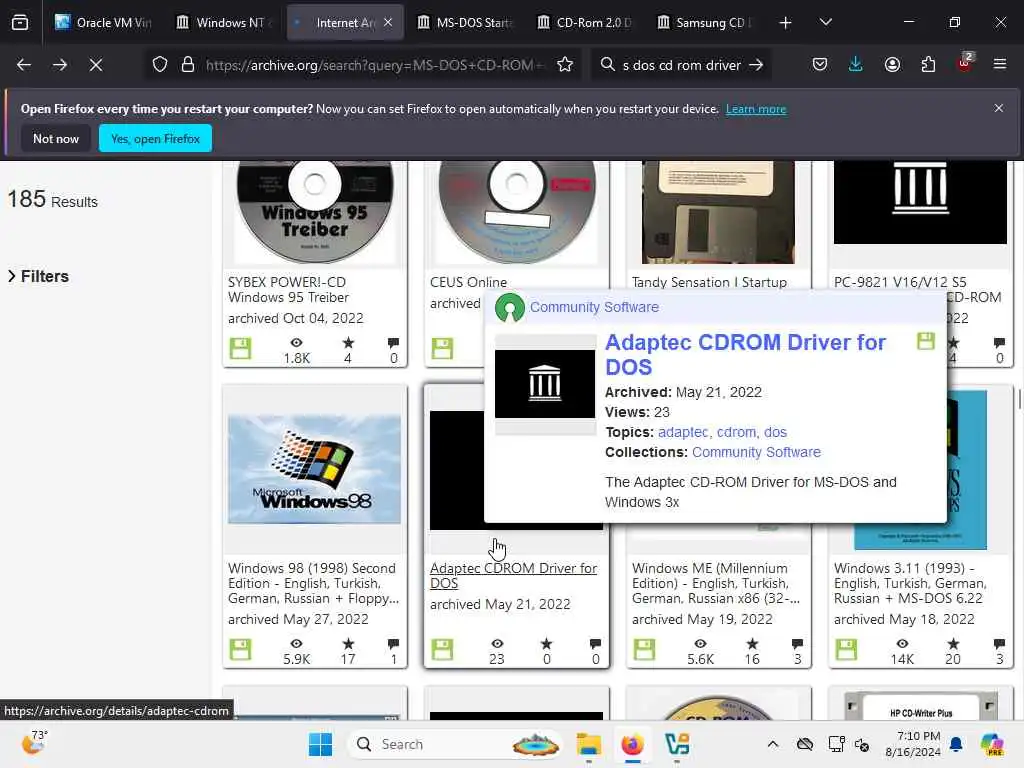This screenshot has width=1024, height=768.
Task: Stop loading the page
Action: click(96, 65)
